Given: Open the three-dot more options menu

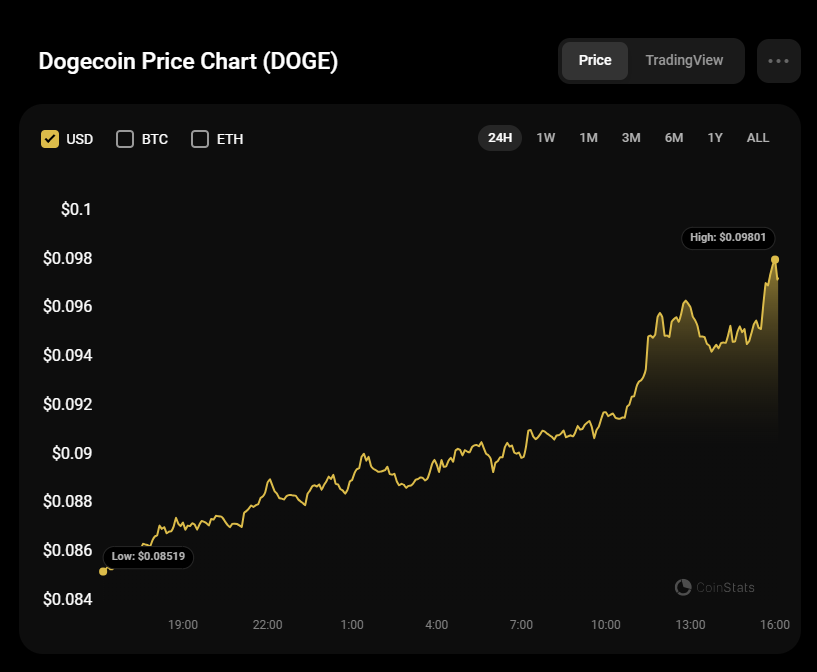Looking at the screenshot, I should [778, 61].
